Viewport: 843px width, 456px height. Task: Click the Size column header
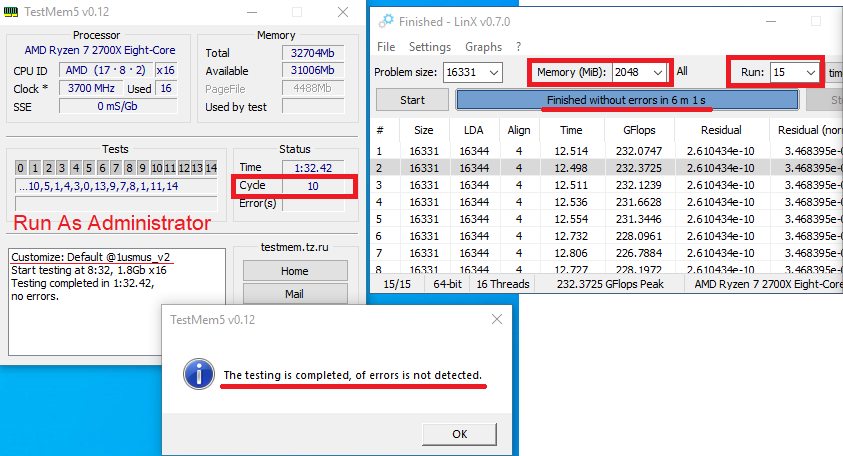click(x=424, y=130)
